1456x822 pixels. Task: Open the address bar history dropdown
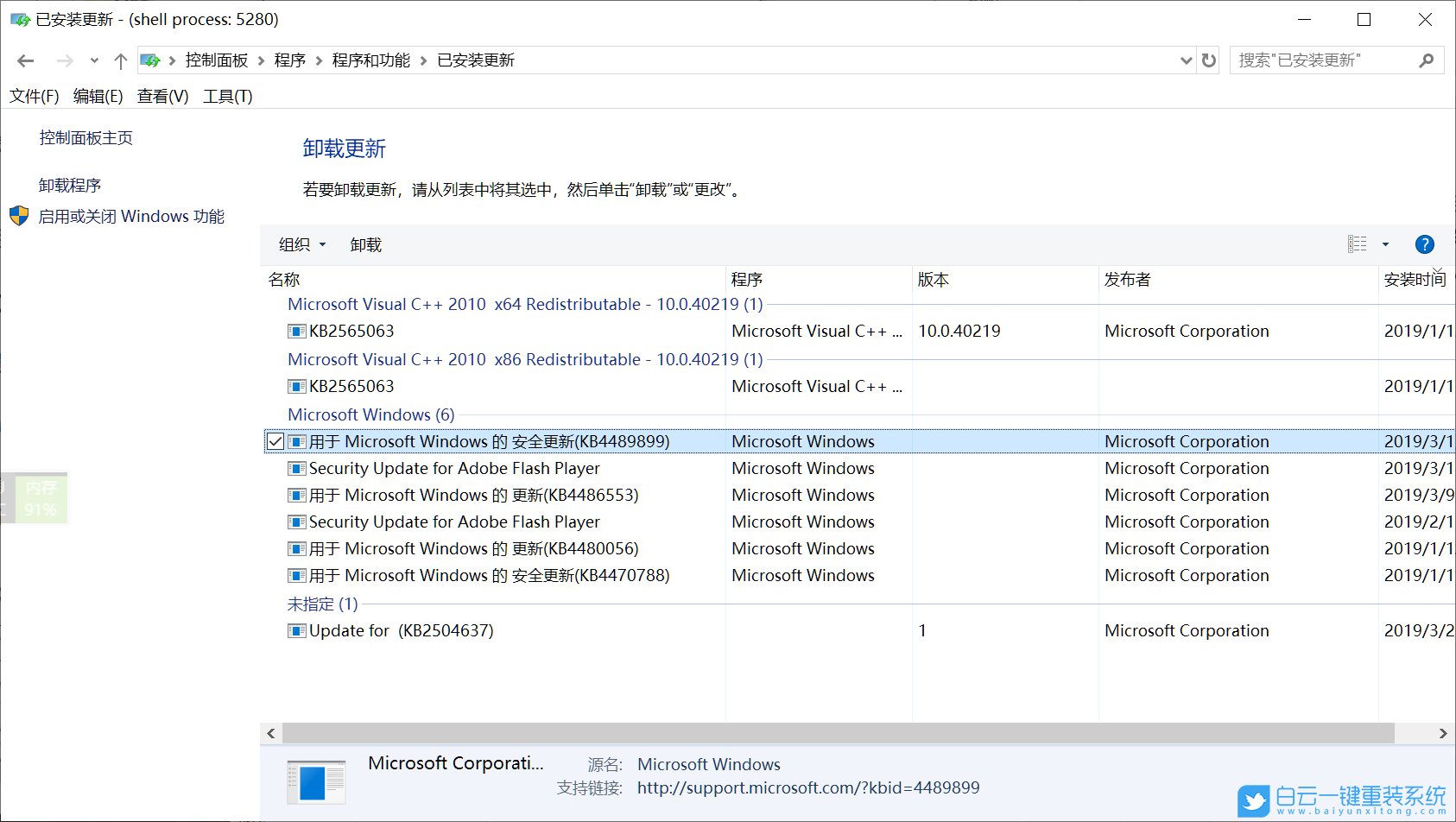pyautogui.click(x=1187, y=60)
